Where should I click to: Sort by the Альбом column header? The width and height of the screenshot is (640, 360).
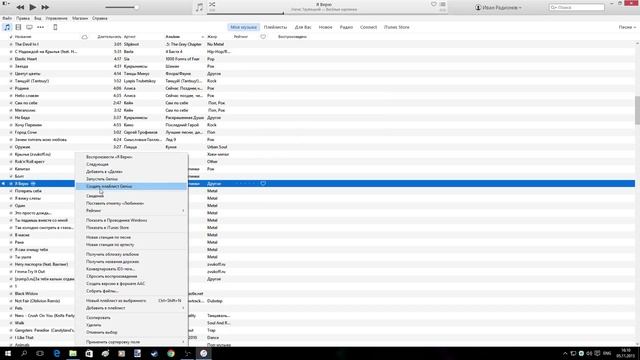(173, 37)
